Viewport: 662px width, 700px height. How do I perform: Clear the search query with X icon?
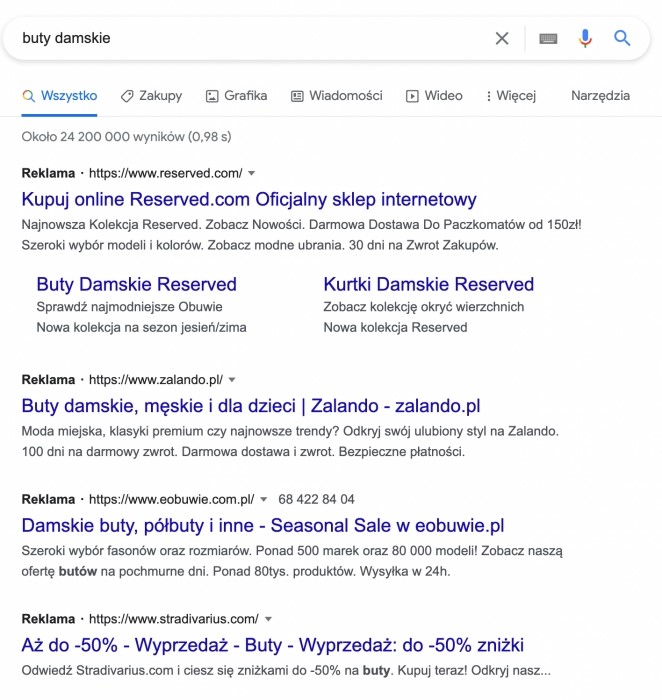pyautogui.click(x=502, y=38)
